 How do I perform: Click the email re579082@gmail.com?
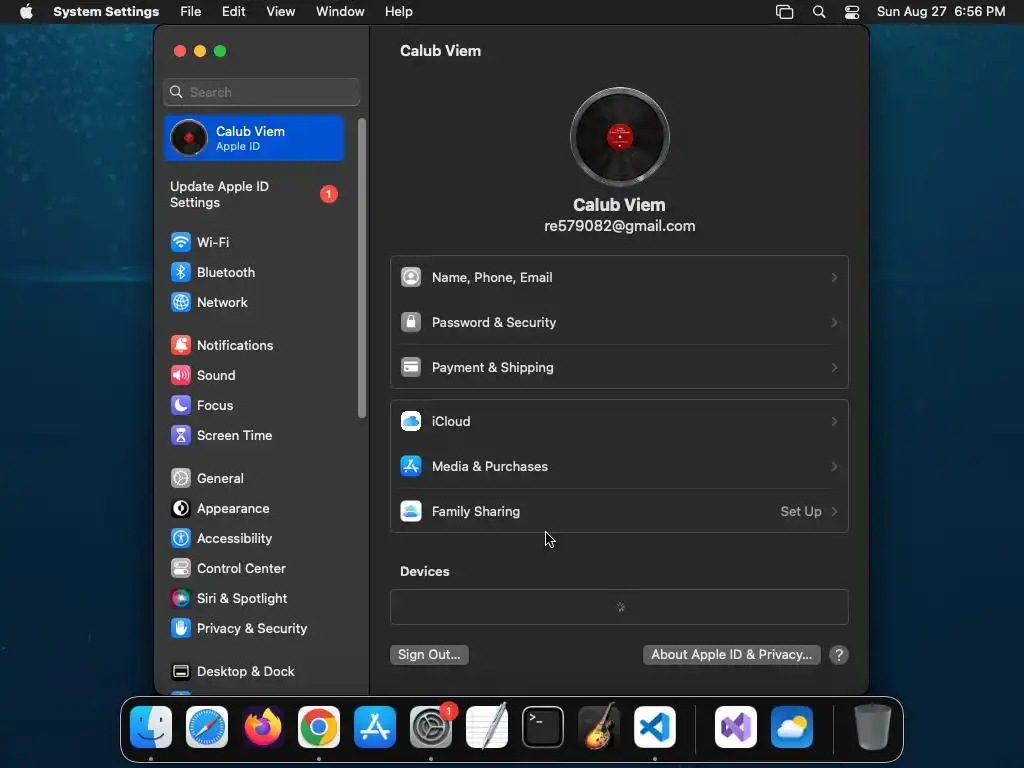[620, 227]
